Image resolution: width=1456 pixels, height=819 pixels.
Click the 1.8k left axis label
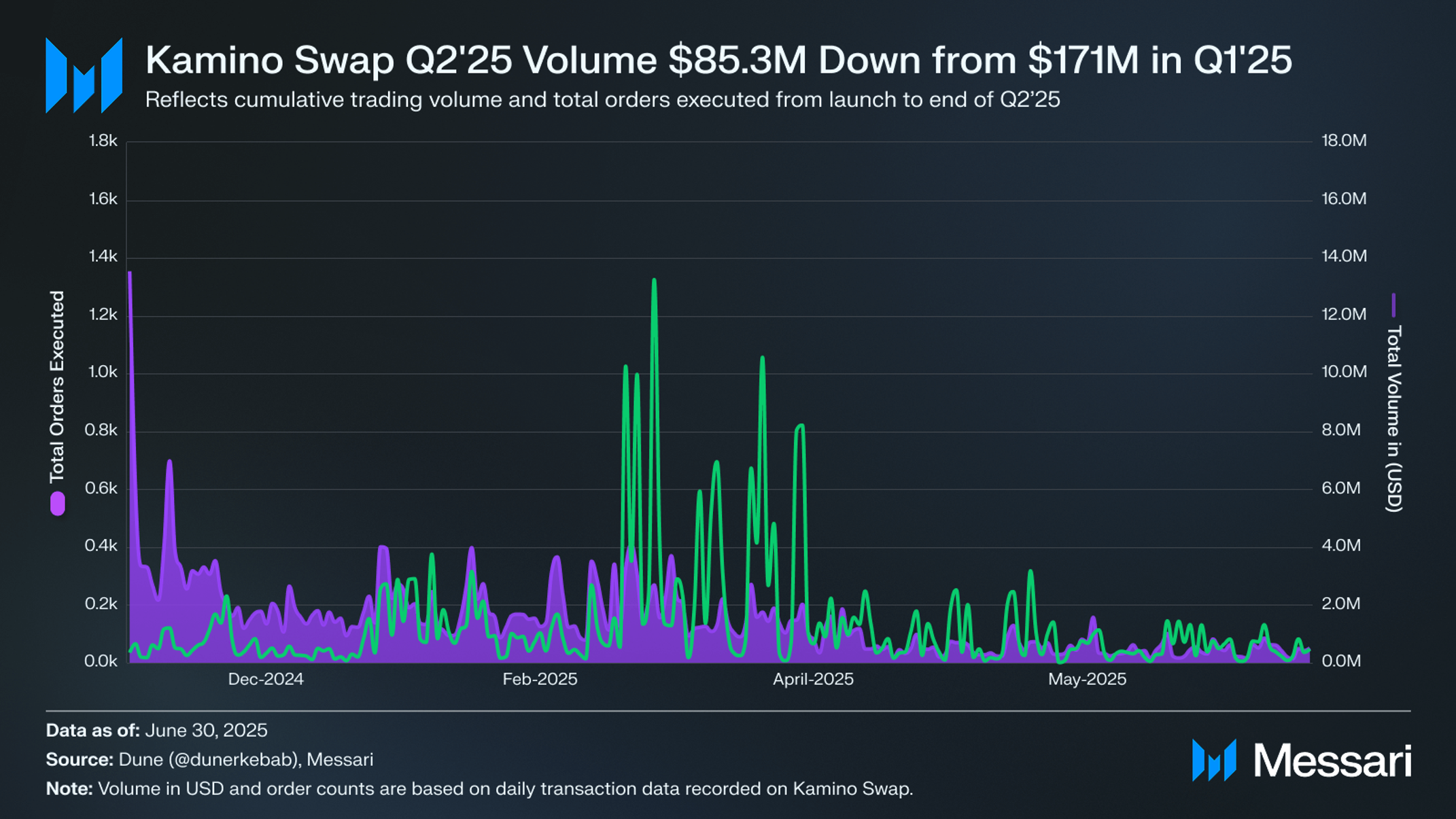103,141
